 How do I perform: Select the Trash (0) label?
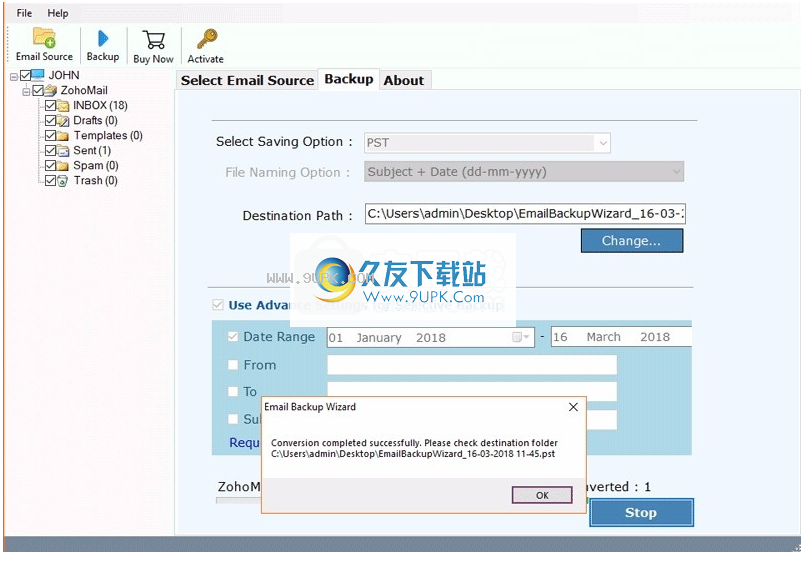coord(96,181)
